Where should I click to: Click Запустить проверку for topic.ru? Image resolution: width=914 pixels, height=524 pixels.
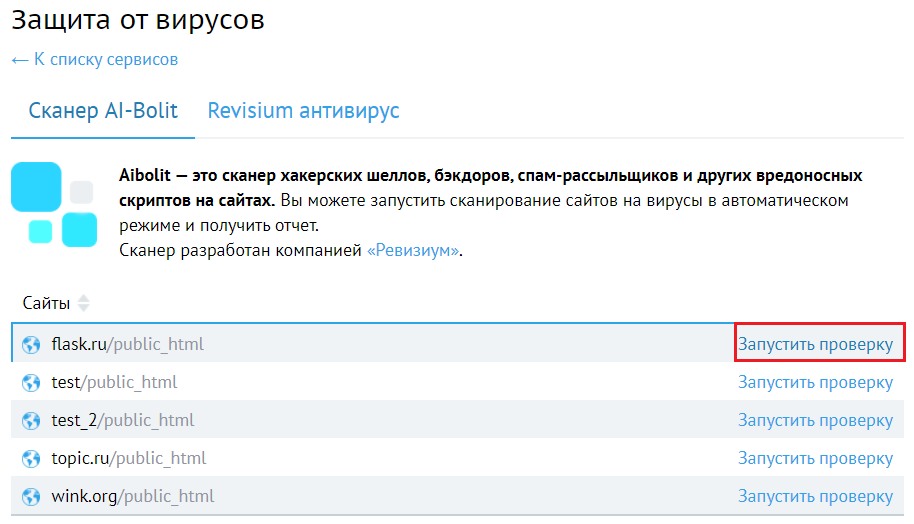point(815,459)
